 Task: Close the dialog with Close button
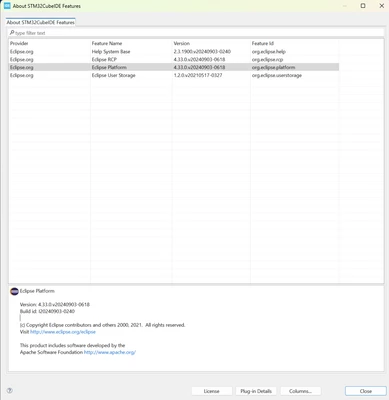365,391
